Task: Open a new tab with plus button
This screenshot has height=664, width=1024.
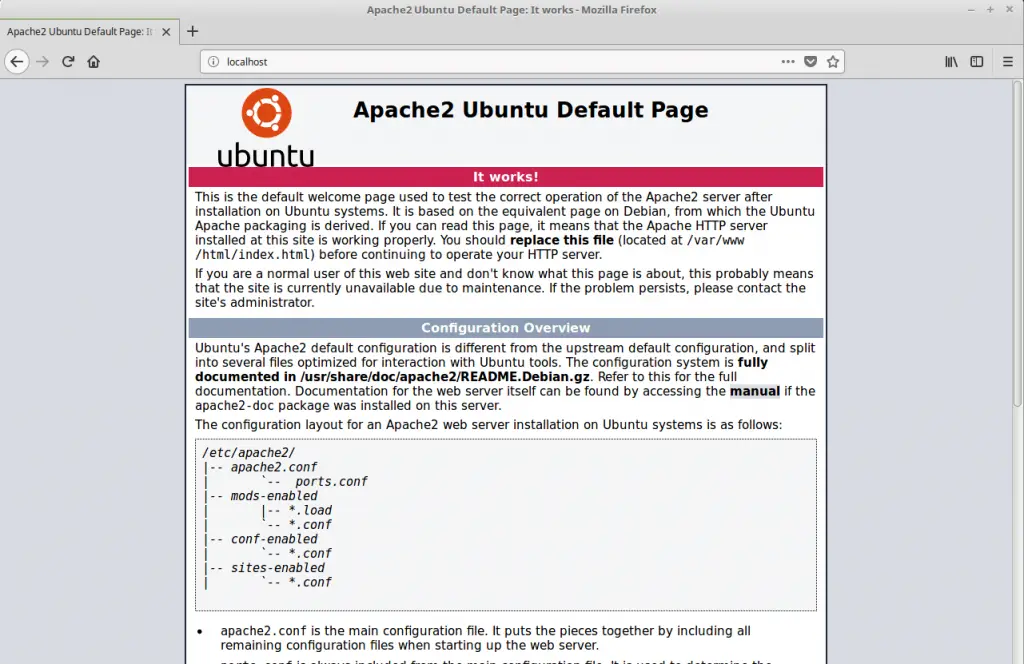Action: (192, 31)
